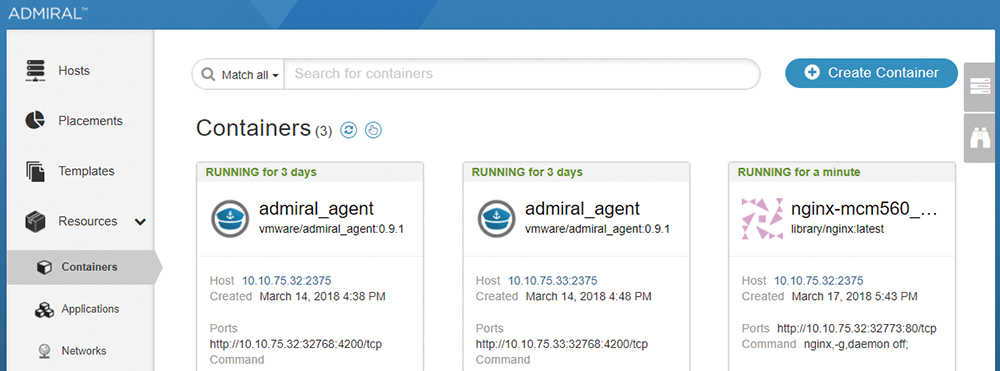Click the search magnifier icon

[x=208, y=75]
